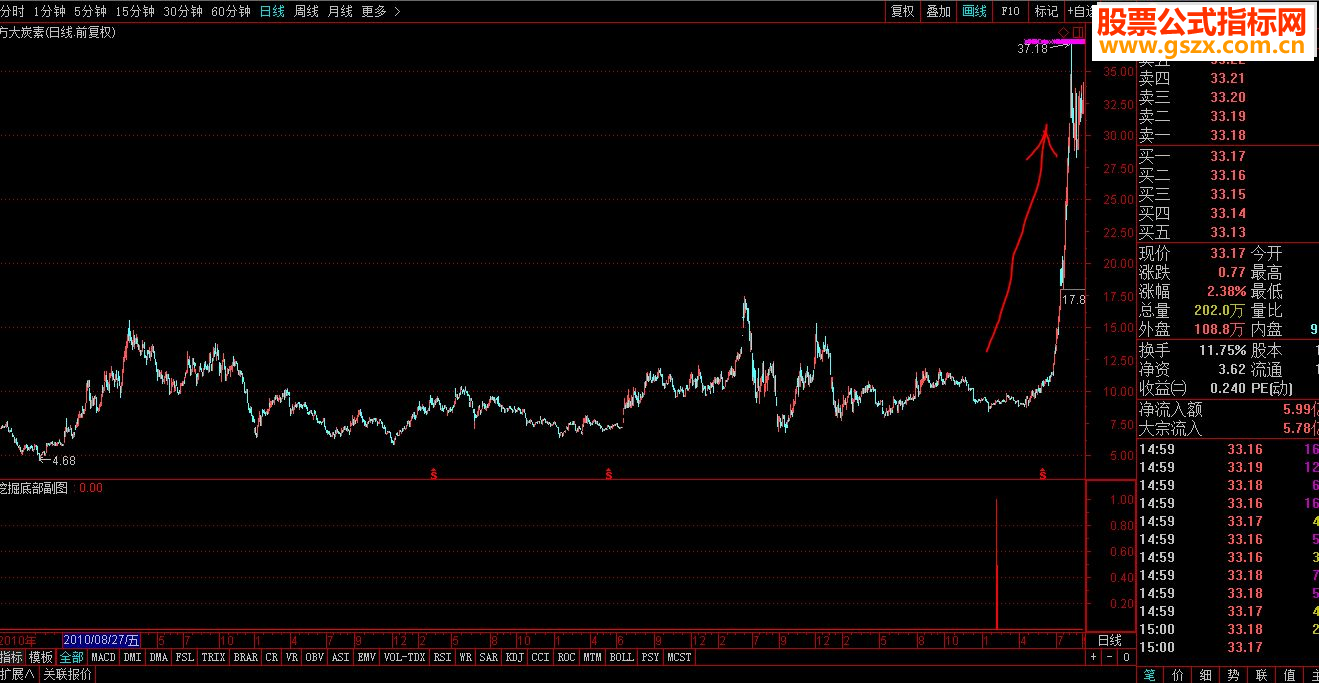Click the 日线 period label below chart
Viewport: 1319px width, 683px height.
(x=1109, y=640)
